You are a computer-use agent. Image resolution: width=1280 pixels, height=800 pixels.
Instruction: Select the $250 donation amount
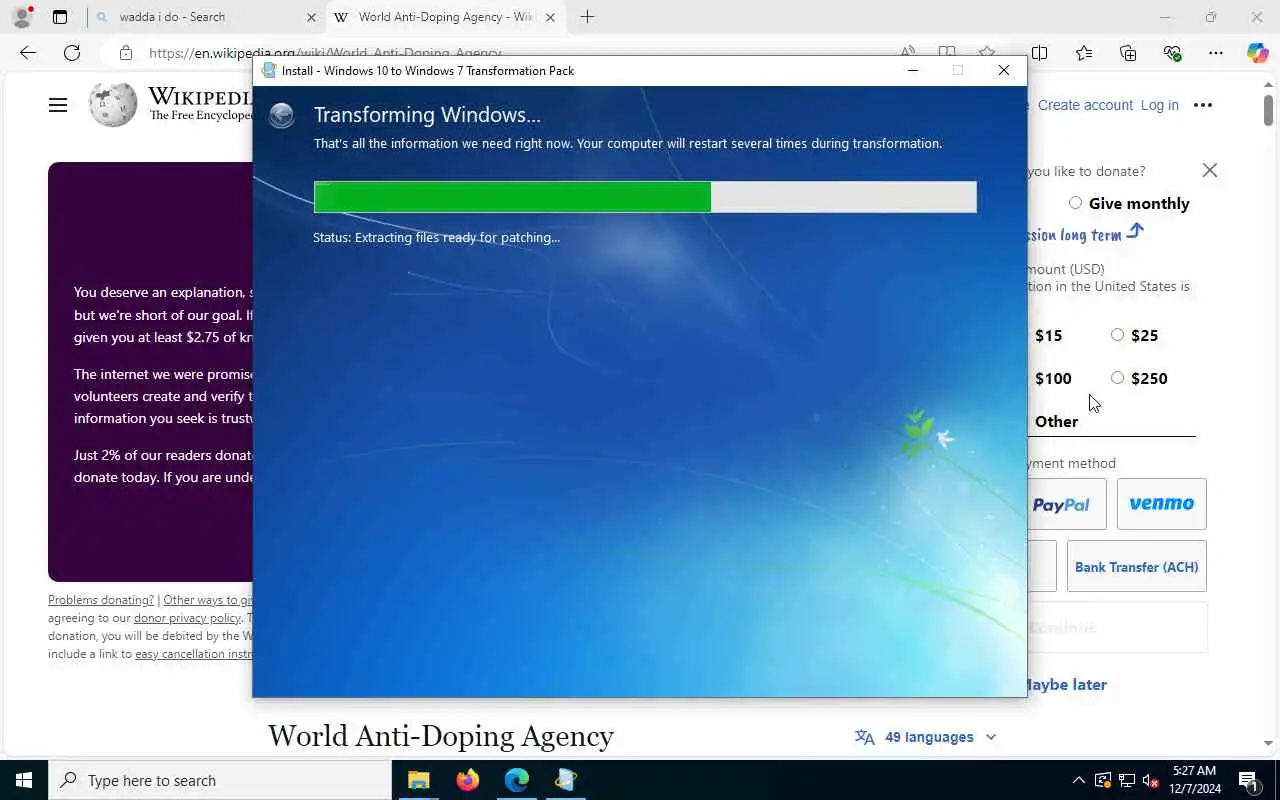coord(1117,378)
